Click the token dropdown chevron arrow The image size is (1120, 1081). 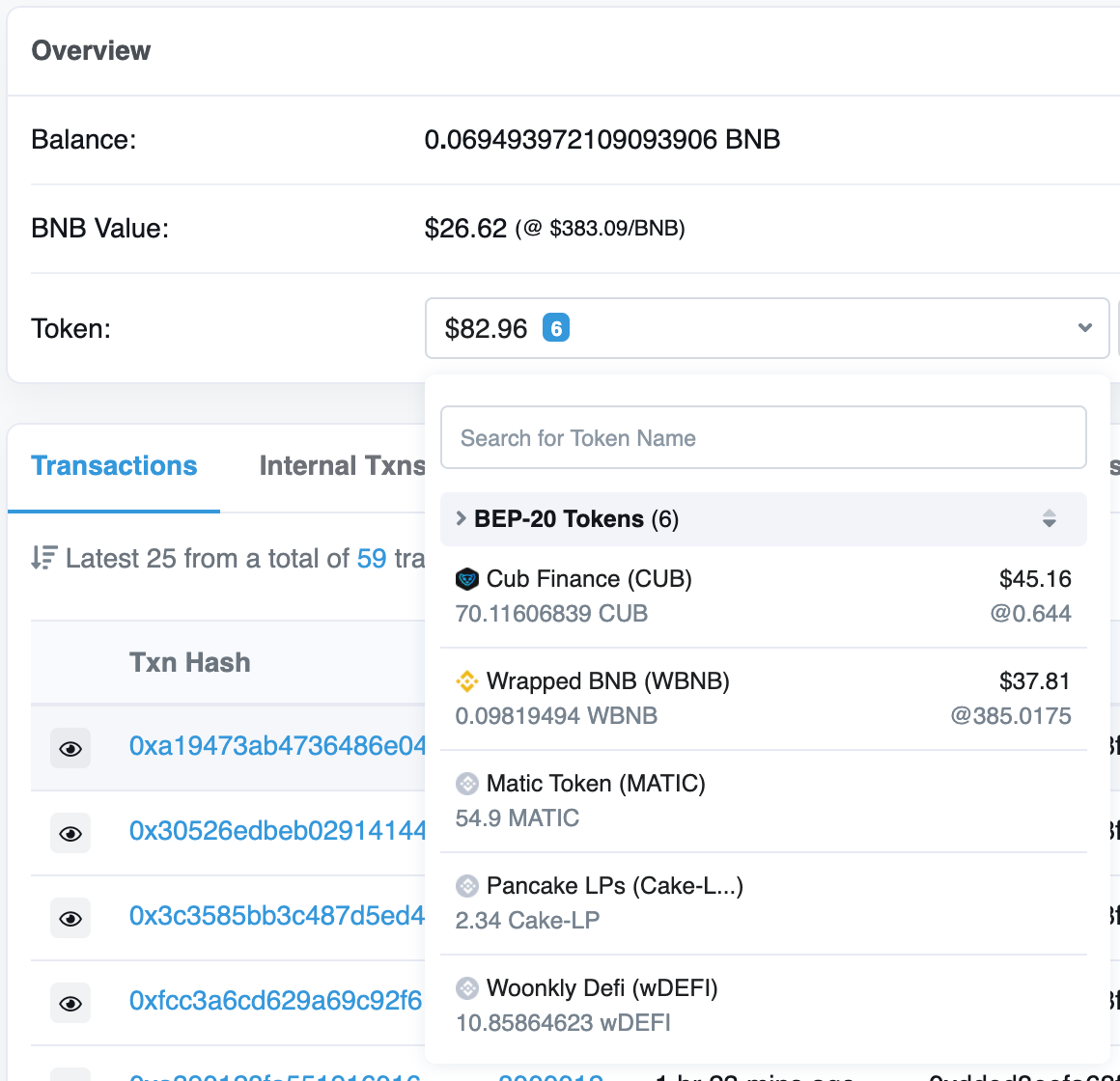[x=1085, y=328]
